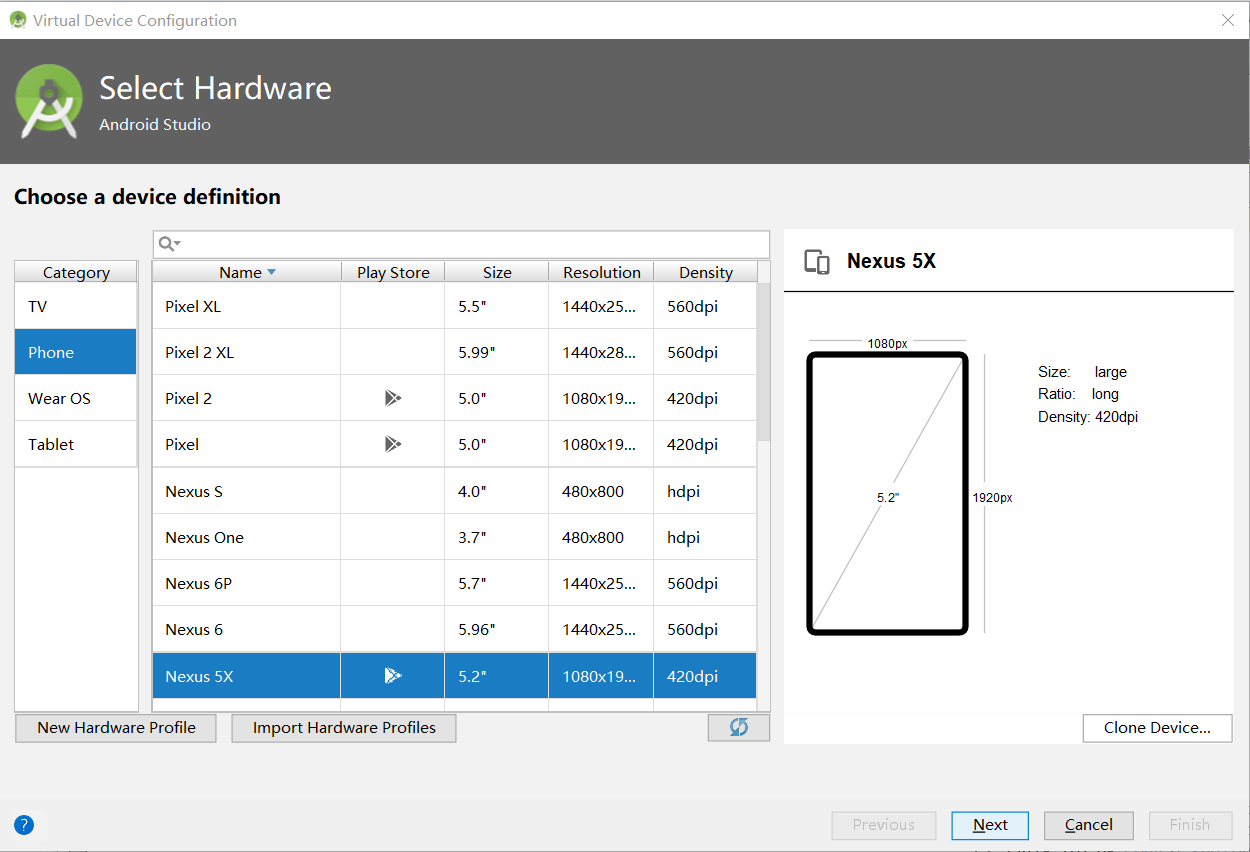Click the 5.99" size cell
1250x852 pixels.
click(x=497, y=352)
